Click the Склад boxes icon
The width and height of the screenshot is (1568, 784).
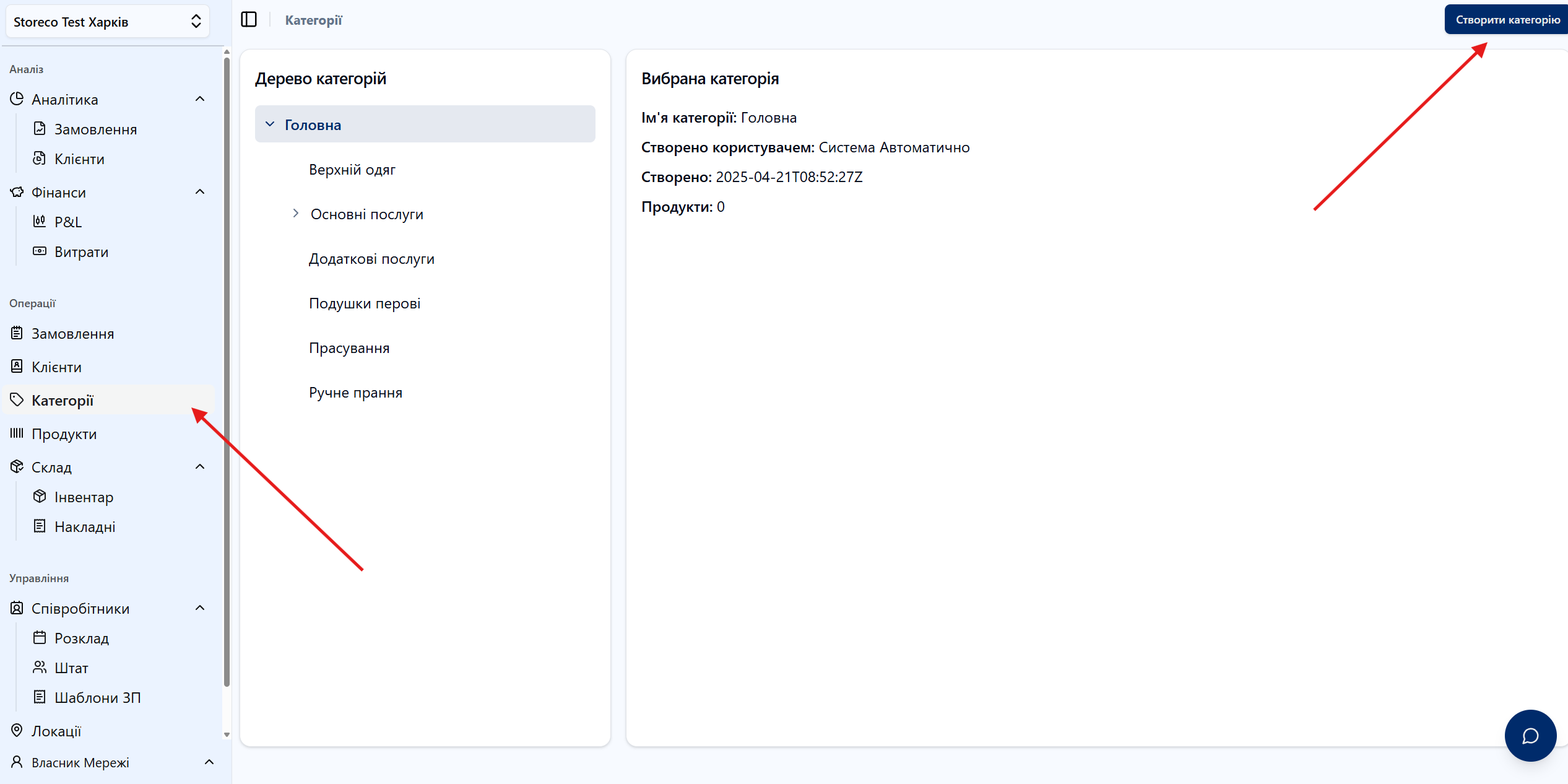[x=17, y=467]
